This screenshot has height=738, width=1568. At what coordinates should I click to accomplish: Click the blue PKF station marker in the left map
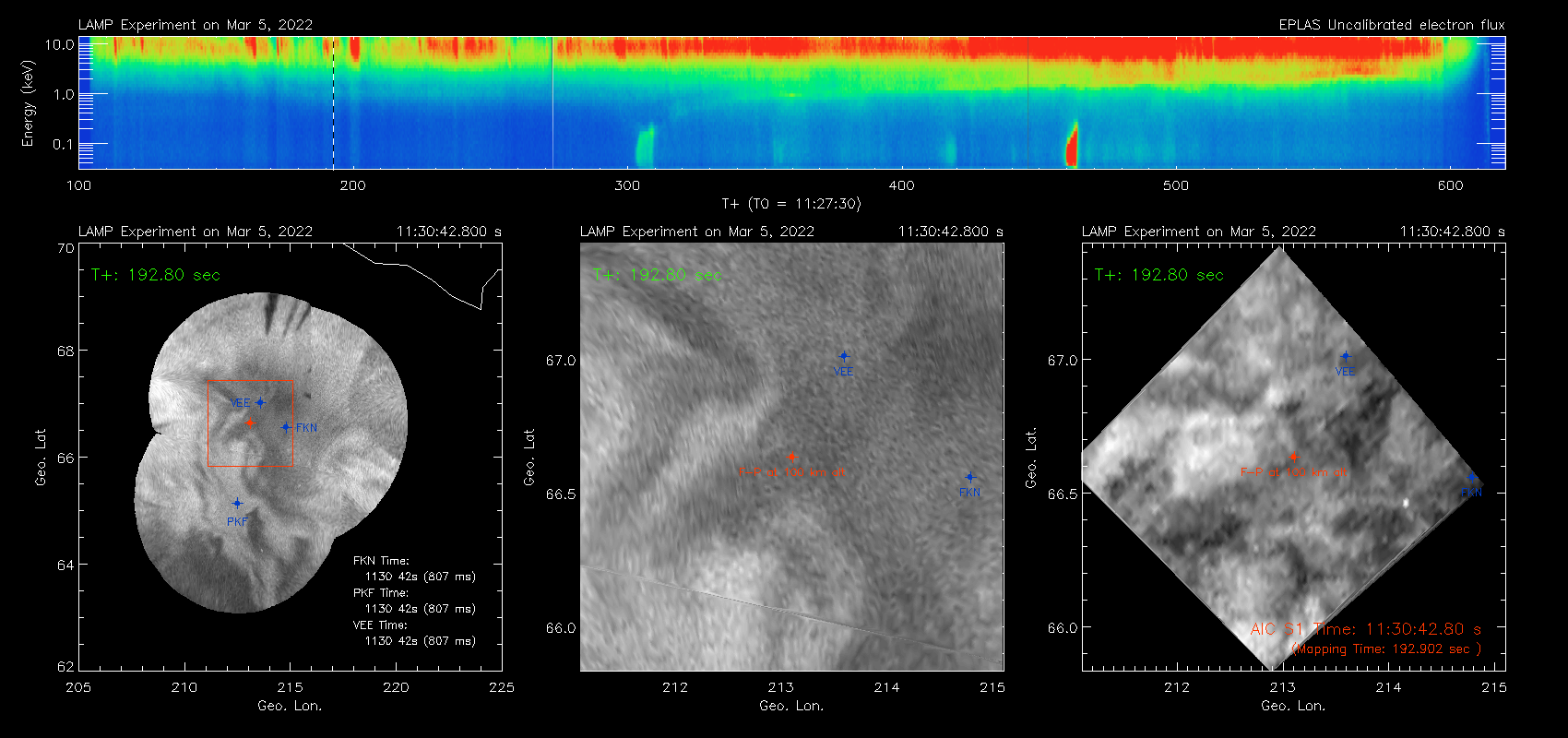click(x=237, y=503)
